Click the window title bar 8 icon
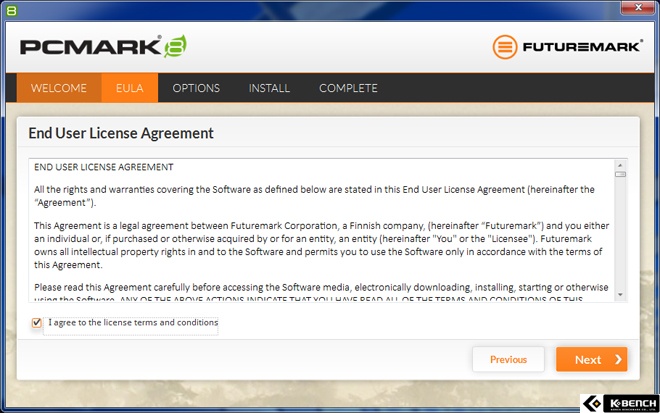 coord(11,11)
